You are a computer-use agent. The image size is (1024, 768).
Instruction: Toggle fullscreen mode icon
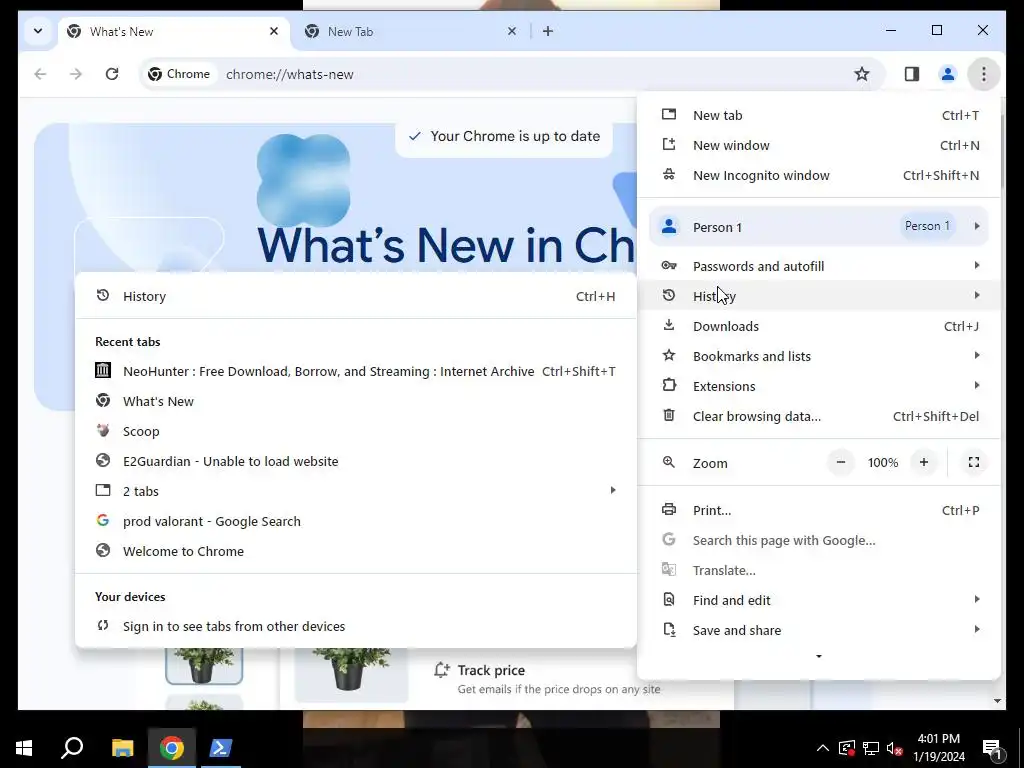tap(974, 462)
